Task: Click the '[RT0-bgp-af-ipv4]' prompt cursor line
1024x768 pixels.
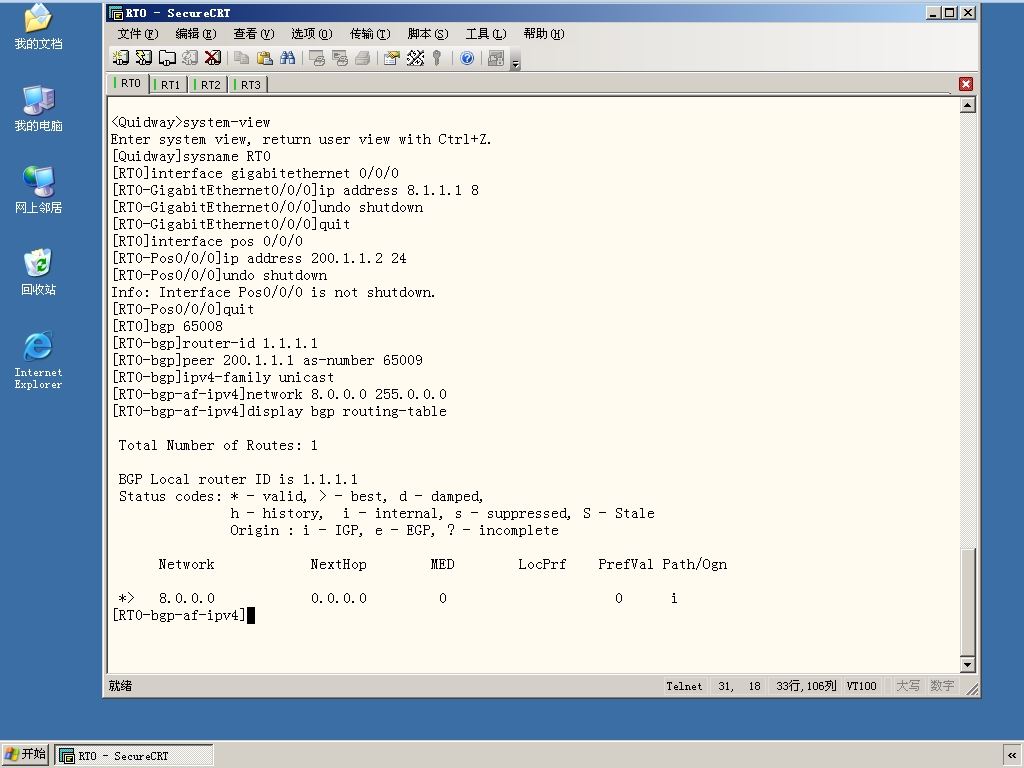Action: (184, 615)
